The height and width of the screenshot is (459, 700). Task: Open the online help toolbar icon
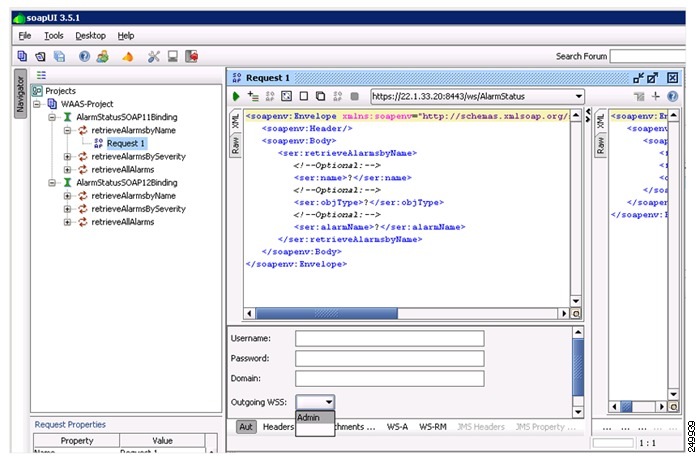pos(84,56)
